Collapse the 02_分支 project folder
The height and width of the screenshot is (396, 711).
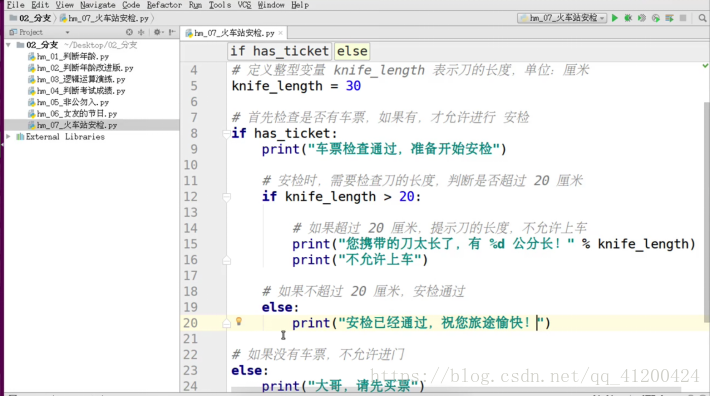tap(8, 45)
